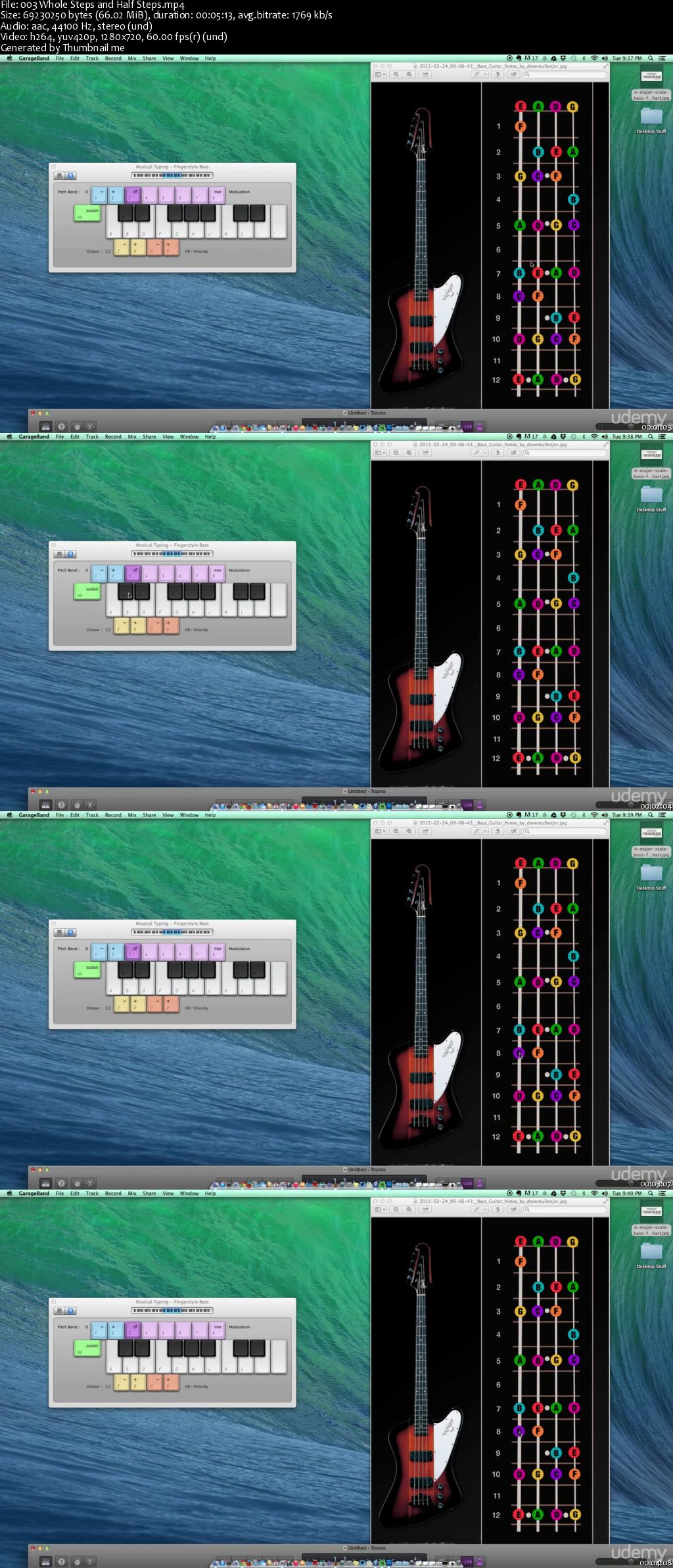This screenshot has width=673, height=1568.
Task: 9:37 PM frame: click the octave down Z key
Action: 122,248
